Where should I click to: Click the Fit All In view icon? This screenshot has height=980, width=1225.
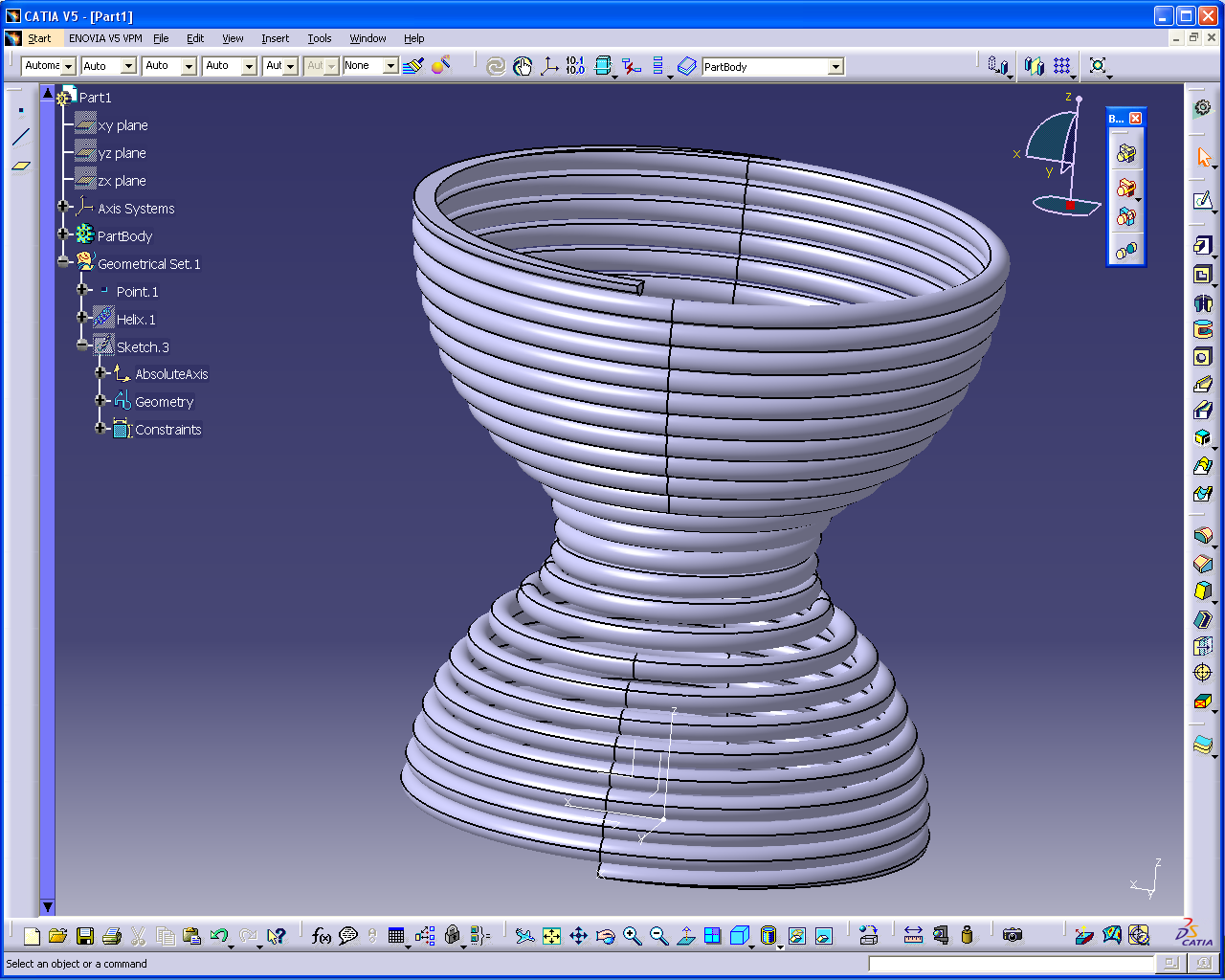552,936
